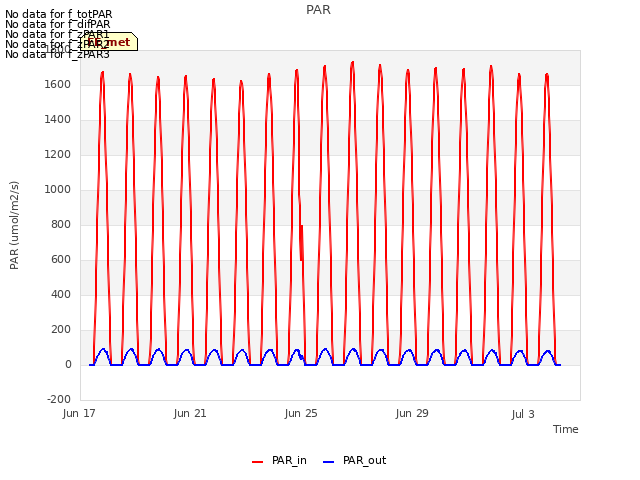Toggle the PAR_in legend entry
The height and width of the screenshot is (480, 640).
[x=280, y=461]
